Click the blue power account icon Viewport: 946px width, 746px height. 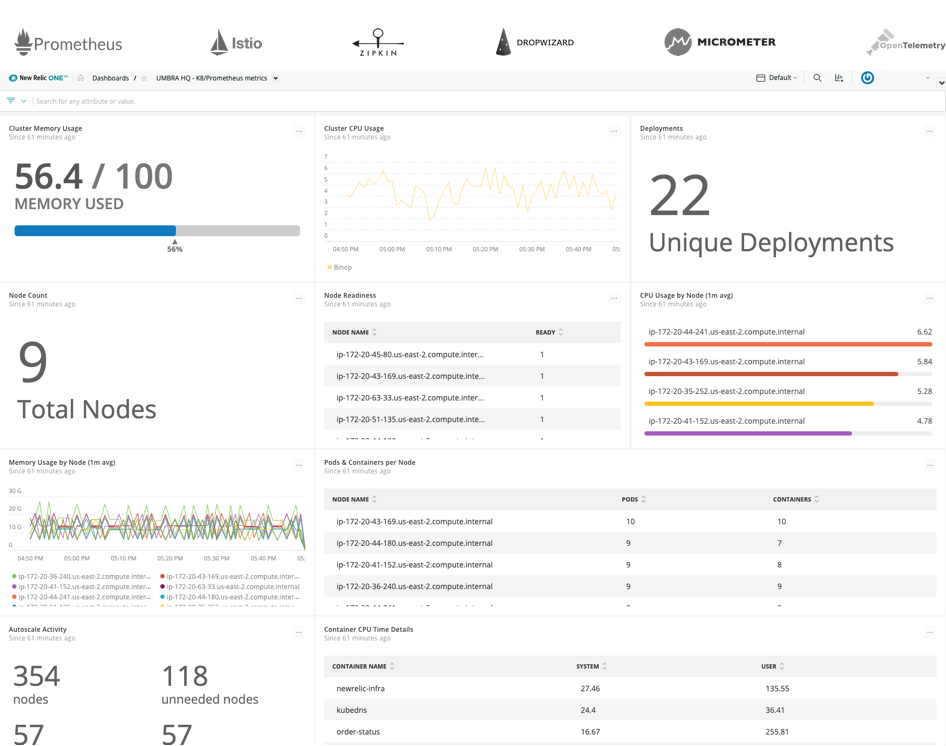pos(867,78)
